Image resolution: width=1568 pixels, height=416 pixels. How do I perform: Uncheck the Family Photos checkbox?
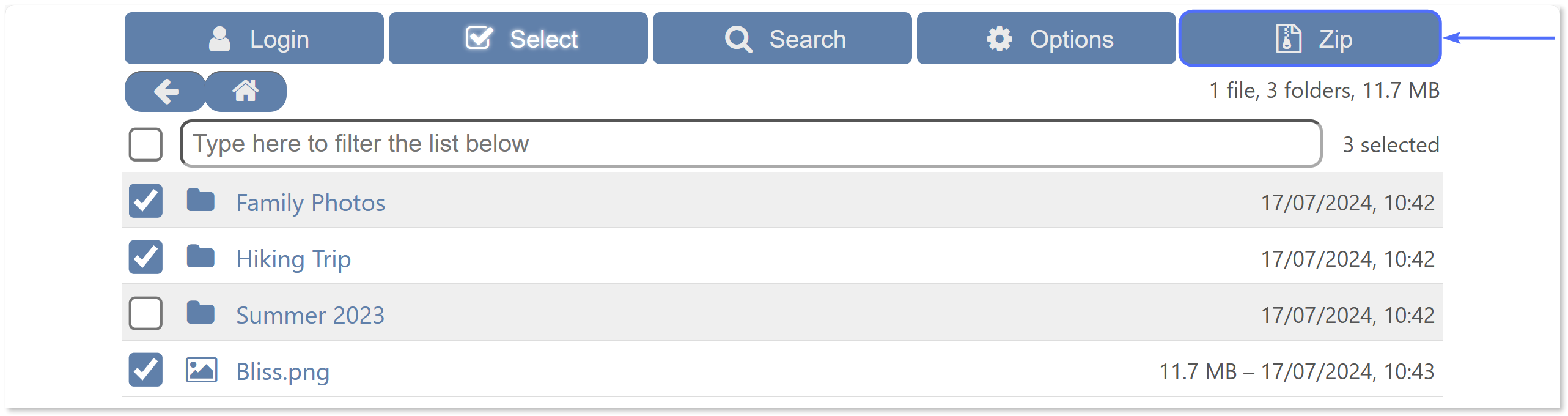tap(145, 201)
